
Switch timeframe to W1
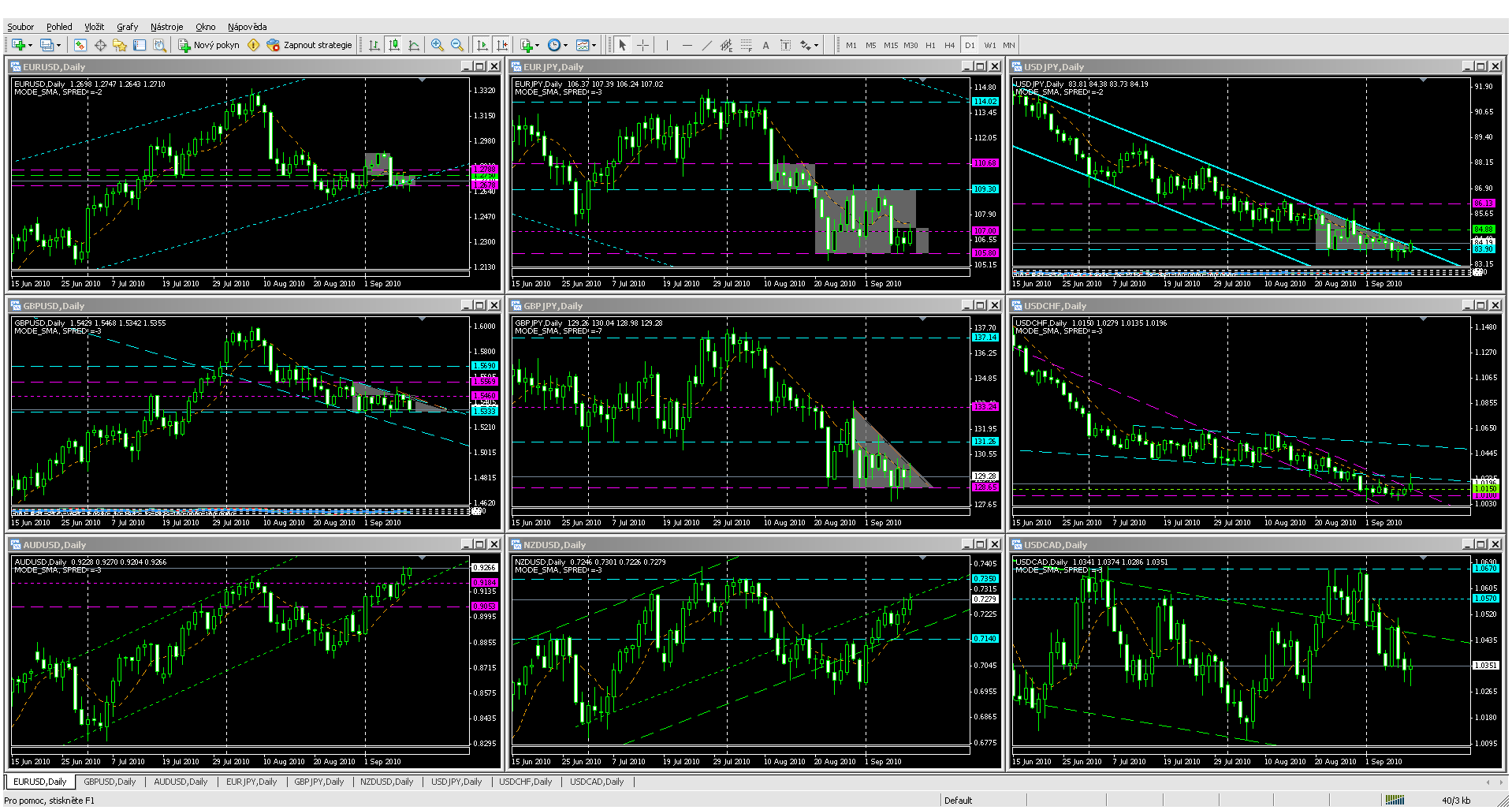click(x=990, y=45)
